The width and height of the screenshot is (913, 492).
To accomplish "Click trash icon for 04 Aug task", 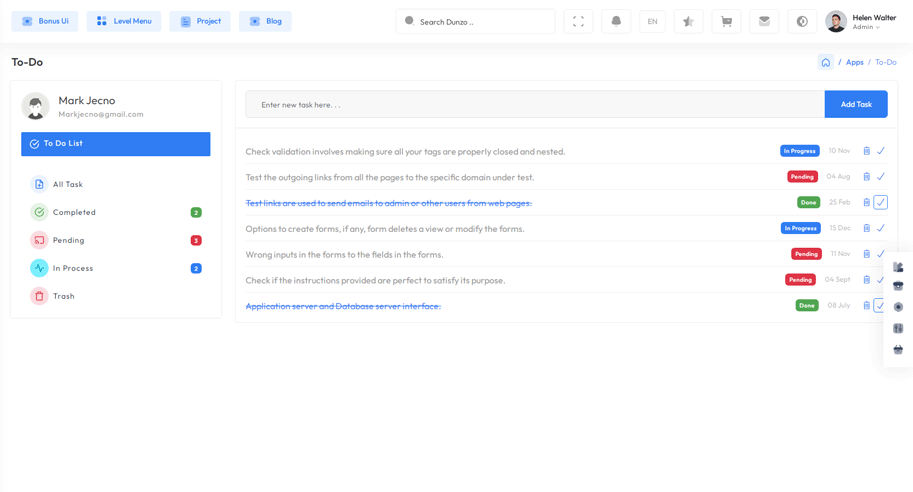I will pyautogui.click(x=866, y=177).
